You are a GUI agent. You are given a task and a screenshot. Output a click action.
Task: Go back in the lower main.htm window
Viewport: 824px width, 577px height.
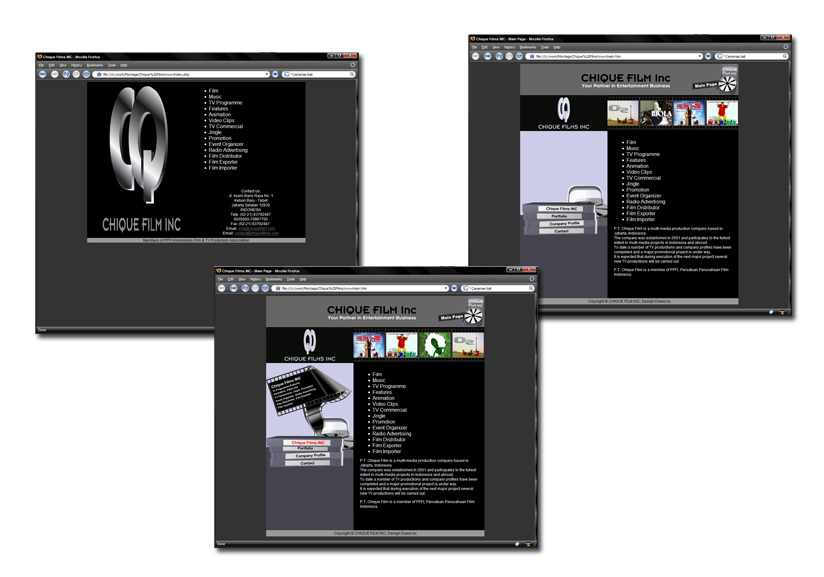coord(222,288)
